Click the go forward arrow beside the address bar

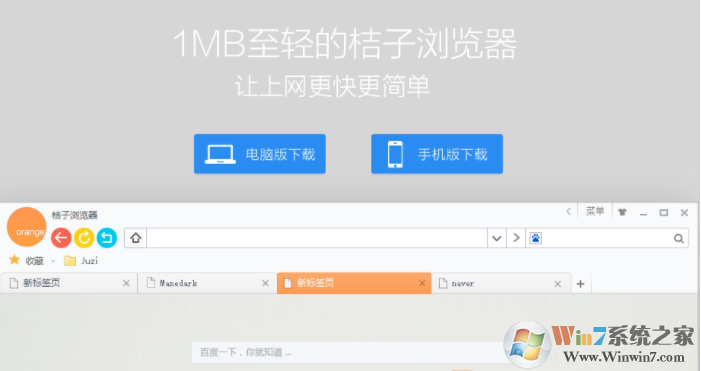(516, 238)
